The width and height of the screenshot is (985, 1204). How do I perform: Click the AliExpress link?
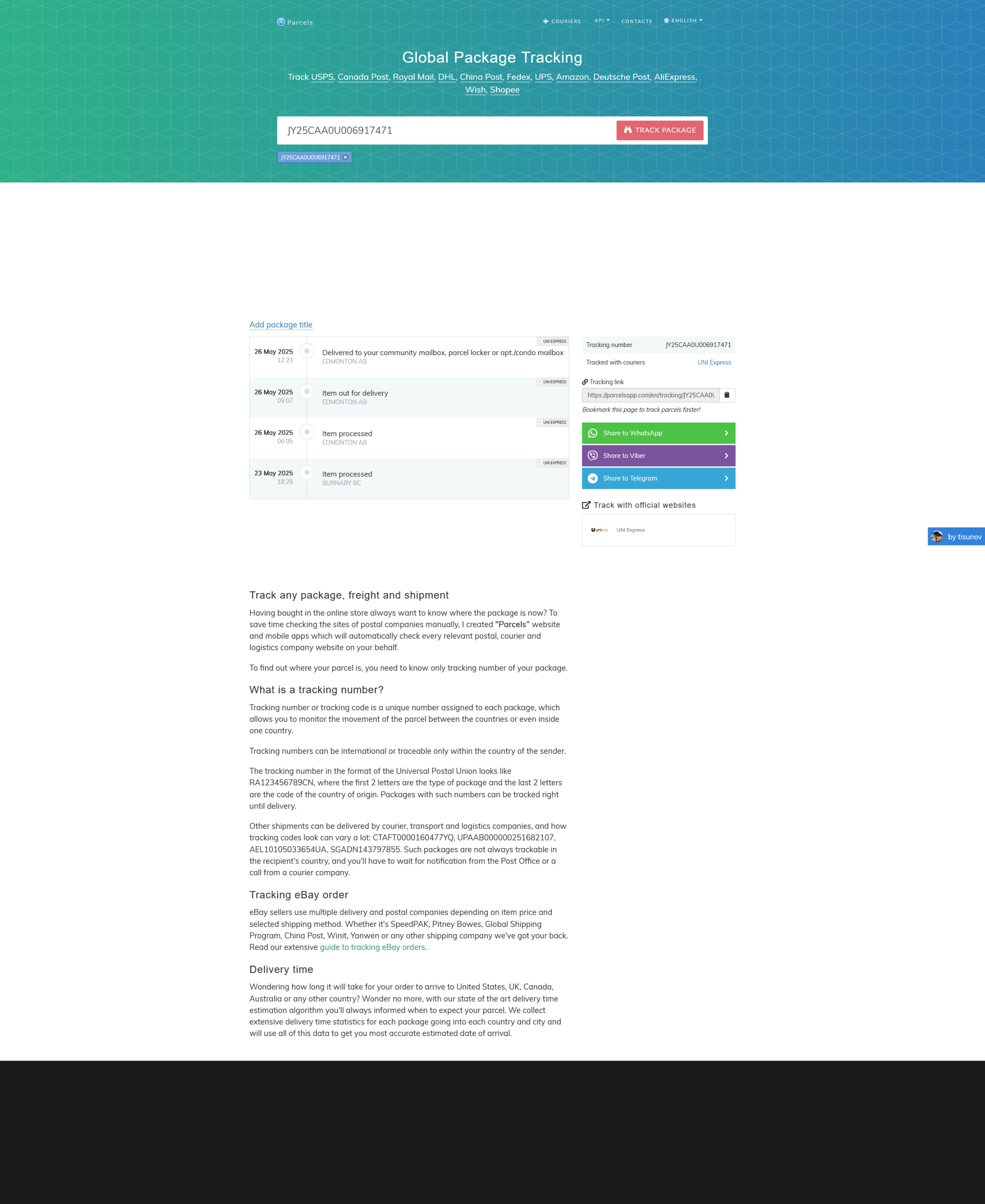675,77
